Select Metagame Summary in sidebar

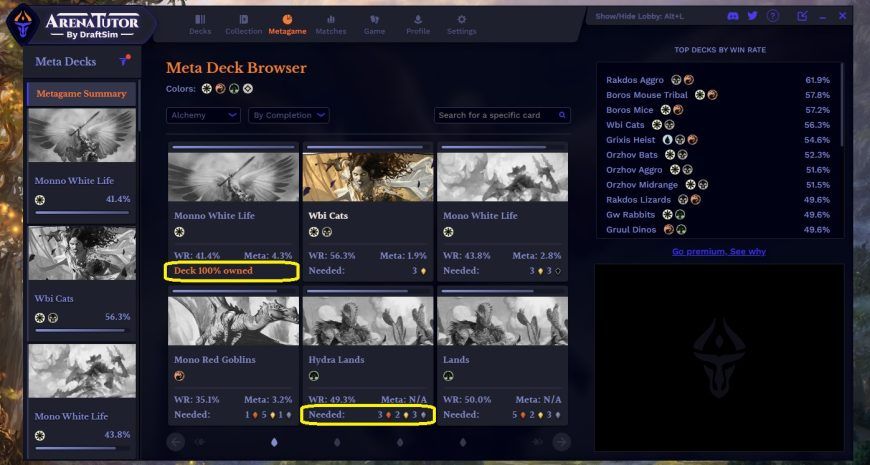(x=82, y=94)
